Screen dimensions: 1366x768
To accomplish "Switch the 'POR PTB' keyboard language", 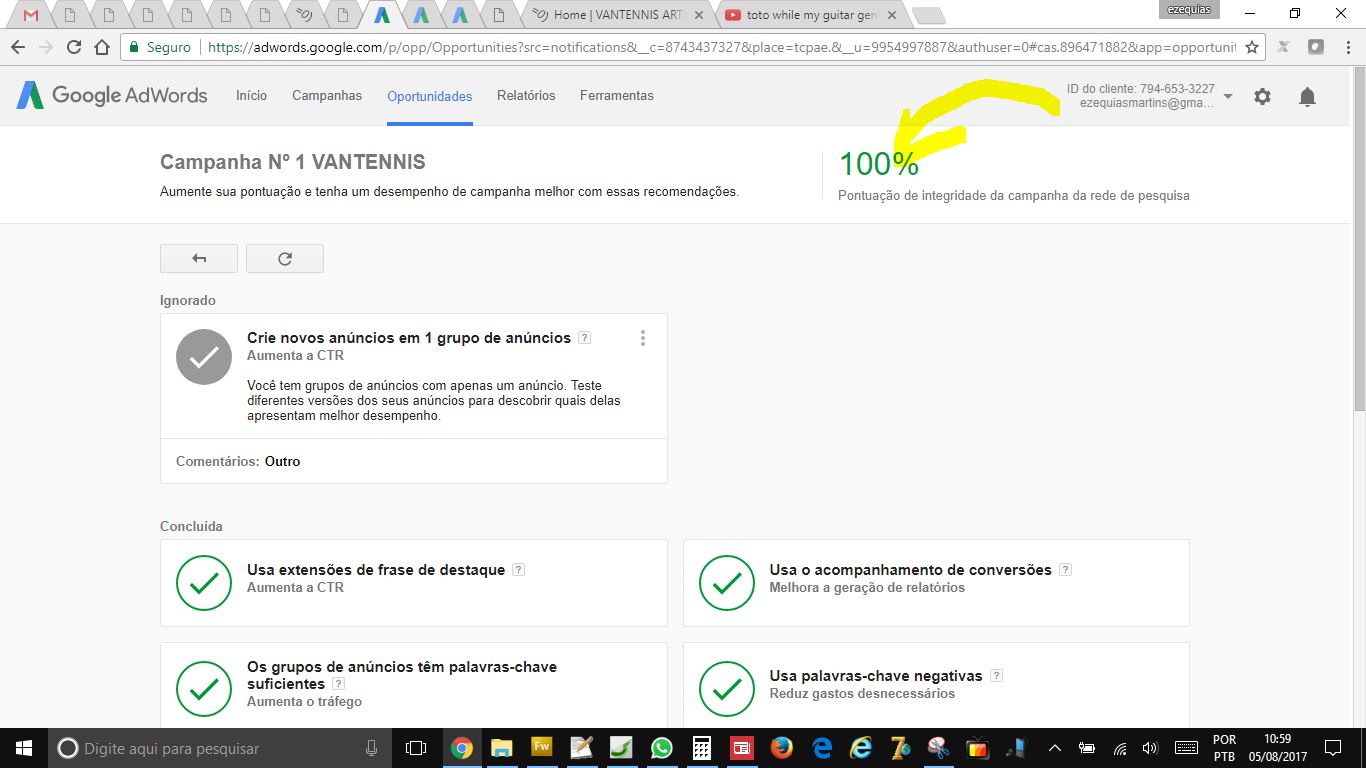I will tap(1224, 748).
